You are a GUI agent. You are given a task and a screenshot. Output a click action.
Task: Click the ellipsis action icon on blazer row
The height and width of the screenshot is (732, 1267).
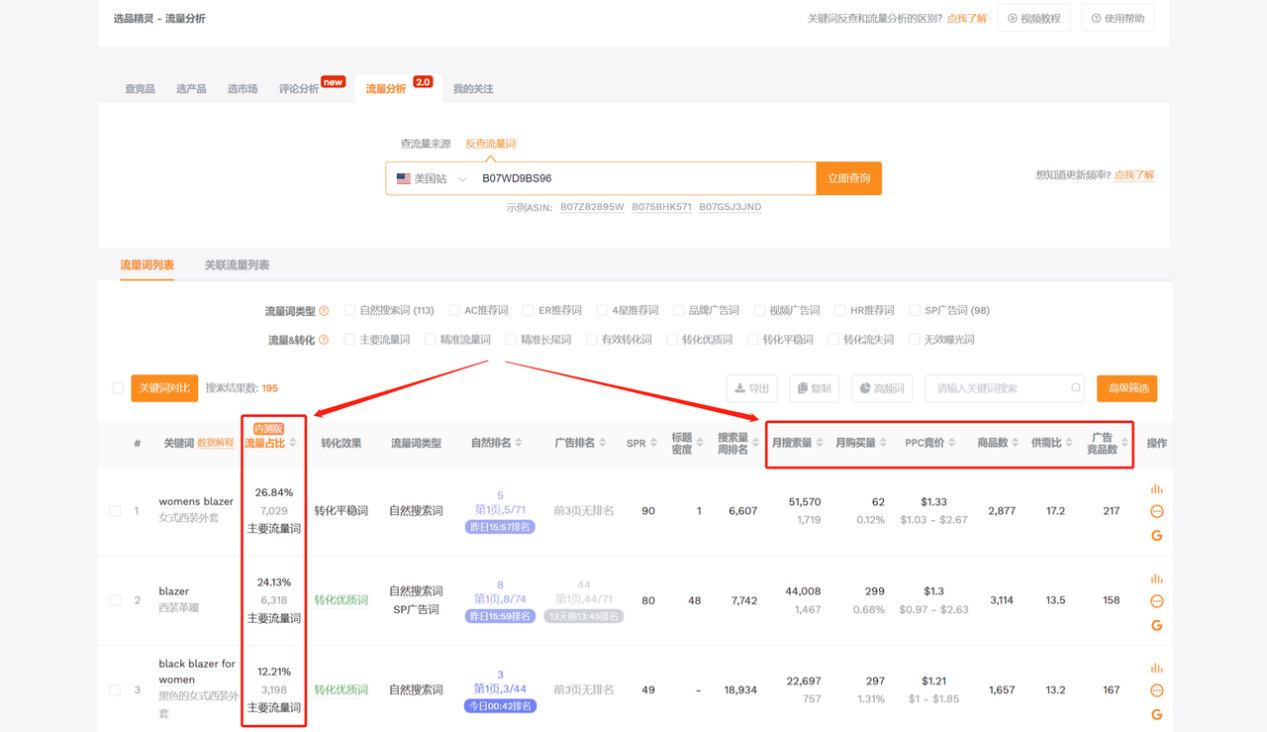click(1157, 601)
